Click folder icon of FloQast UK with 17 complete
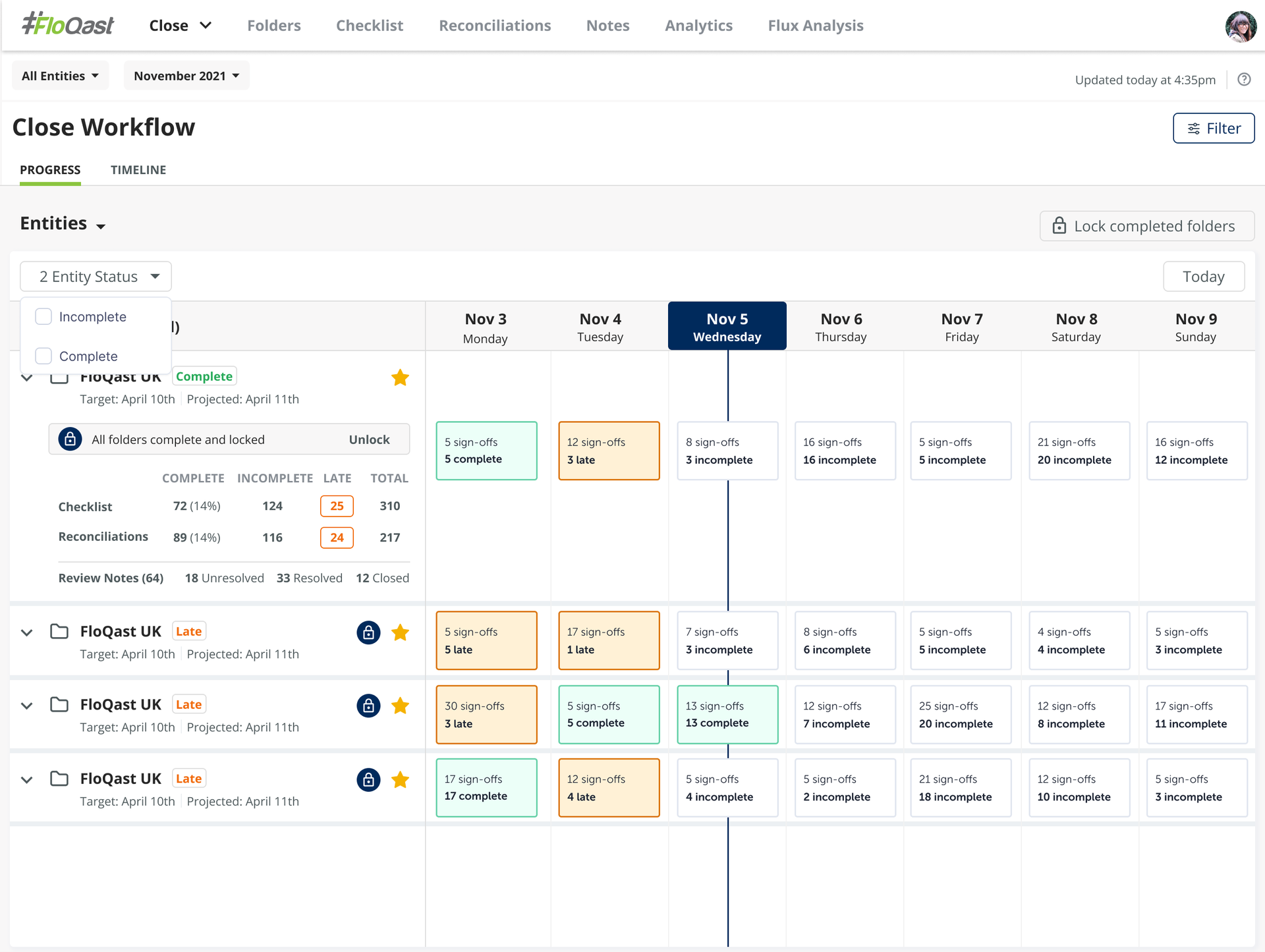The width and height of the screenshot is (1265, 952). click(x=59, y=778)
